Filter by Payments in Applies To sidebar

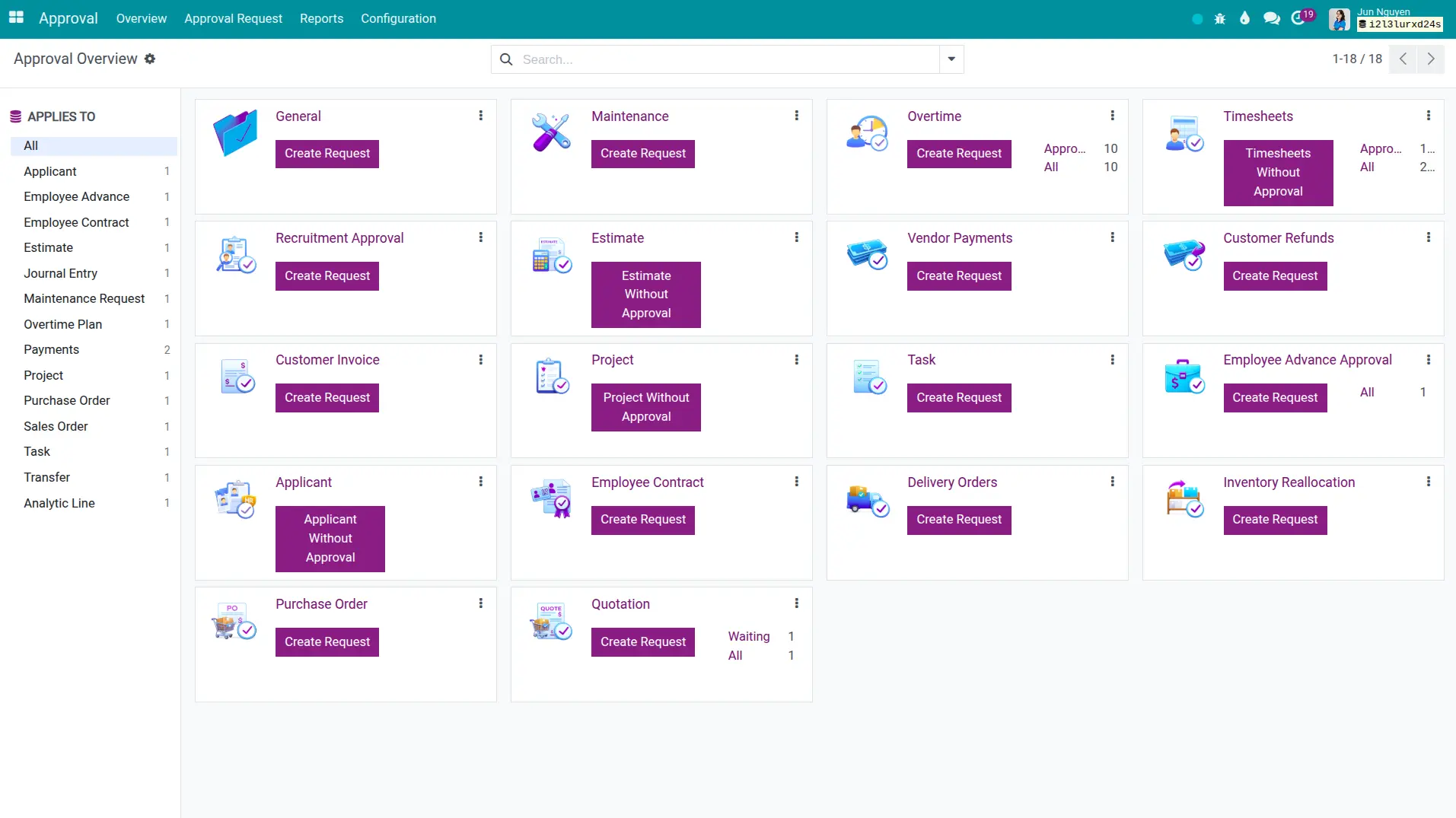coord(51,349)
